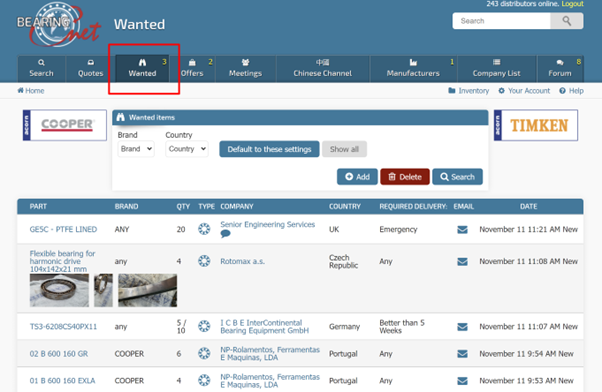Open part TS3-6208CS40PX11
602x392 pixels.
tap(63, 327)
